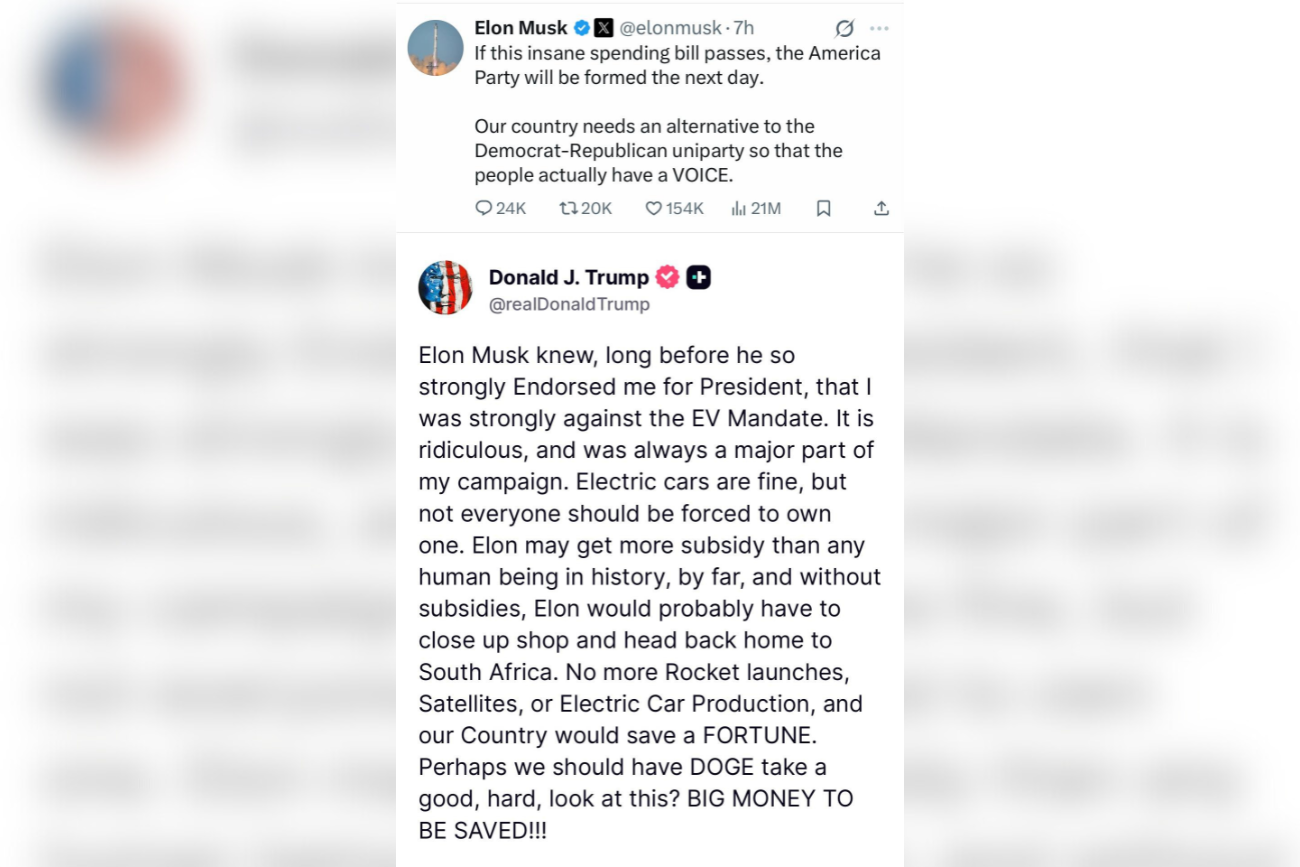Click the Truth Social plus badge
Screen dimensions: 1300x867
coord(699,277)
